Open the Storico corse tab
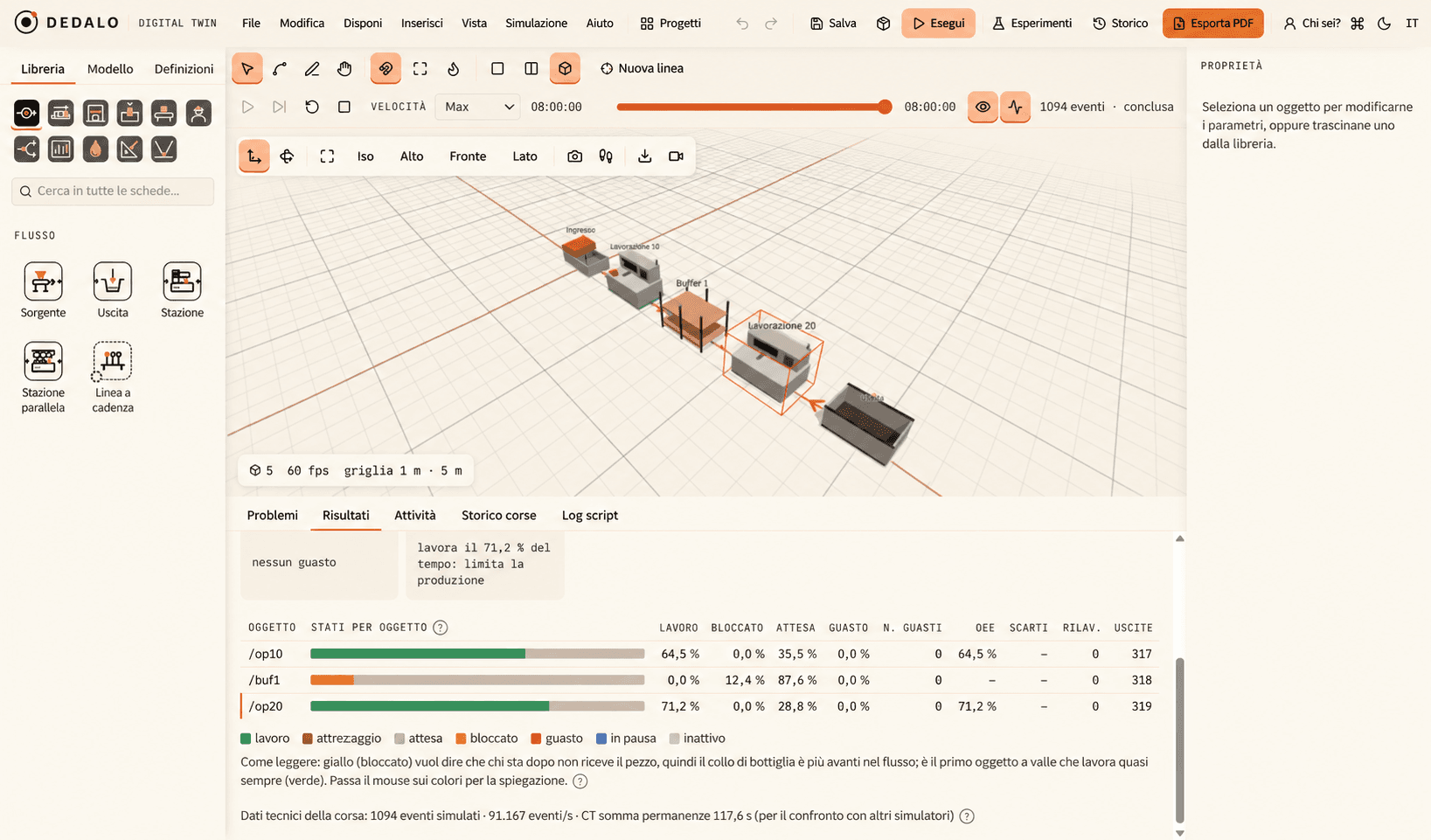The width and height of the screenshot is (1431, 840). 499,515
